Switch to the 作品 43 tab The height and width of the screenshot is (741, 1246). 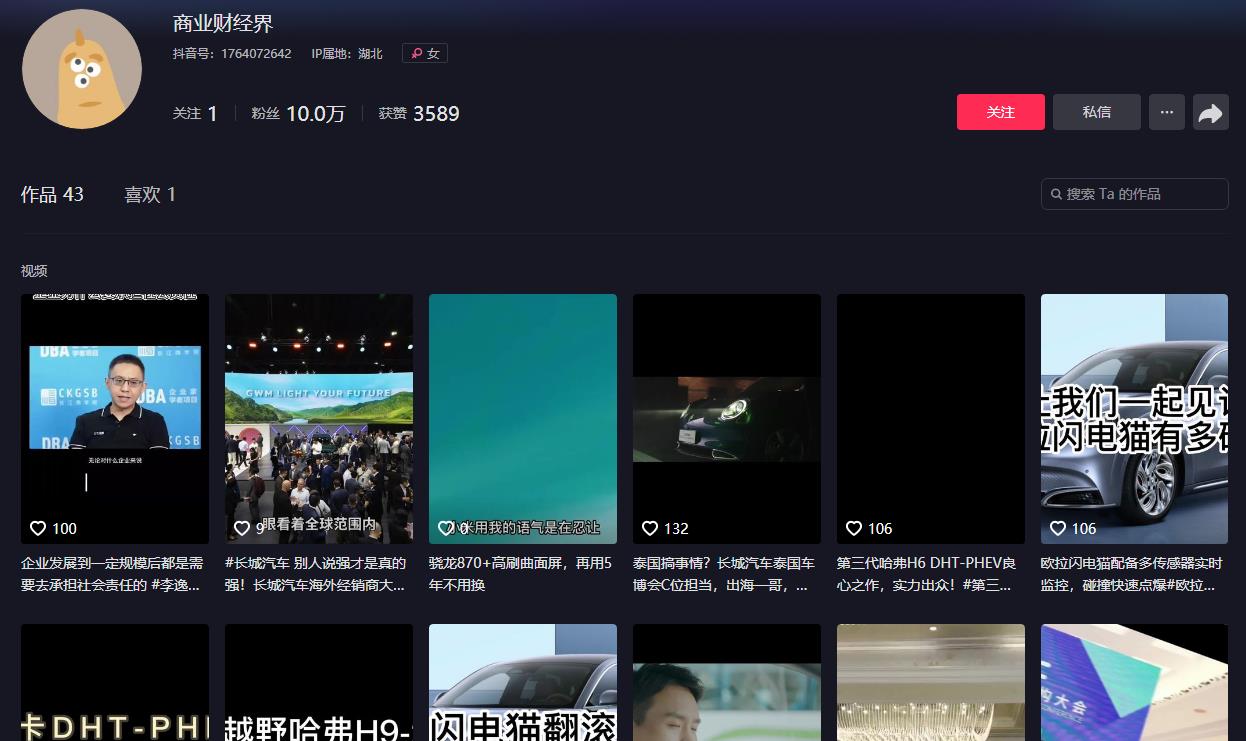[52, 194]
